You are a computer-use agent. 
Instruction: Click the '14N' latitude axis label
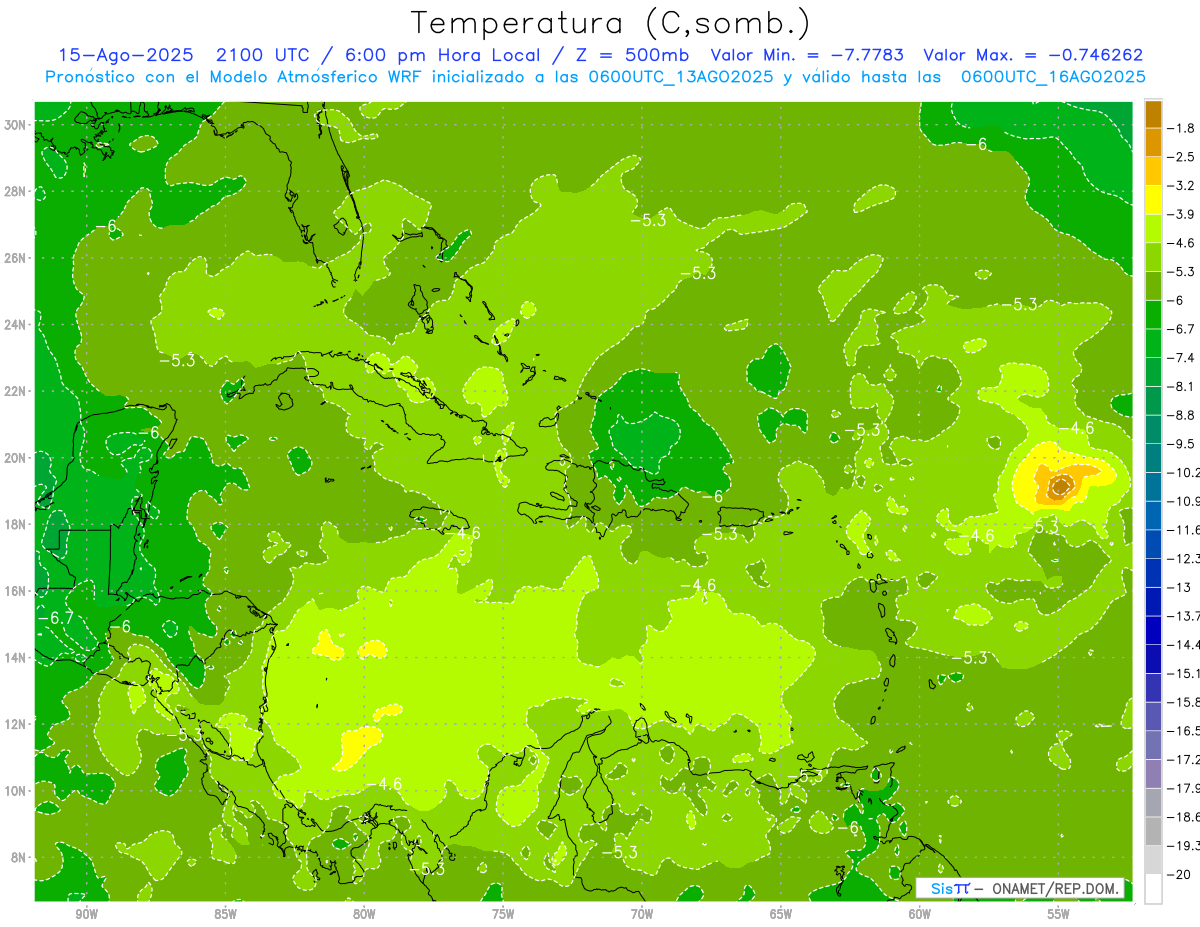(15, 657)
